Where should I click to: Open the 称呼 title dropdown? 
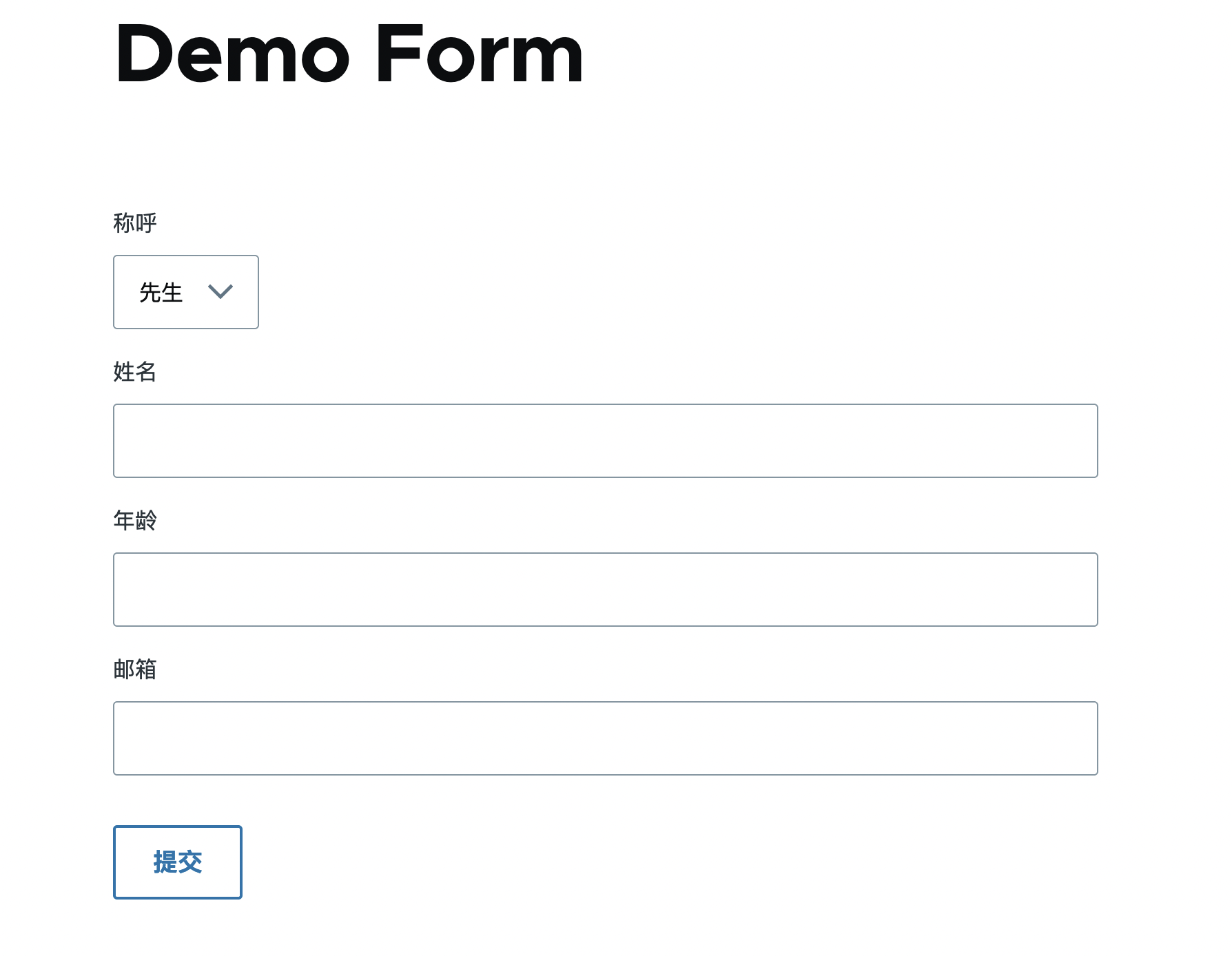(x=186, y=292)
